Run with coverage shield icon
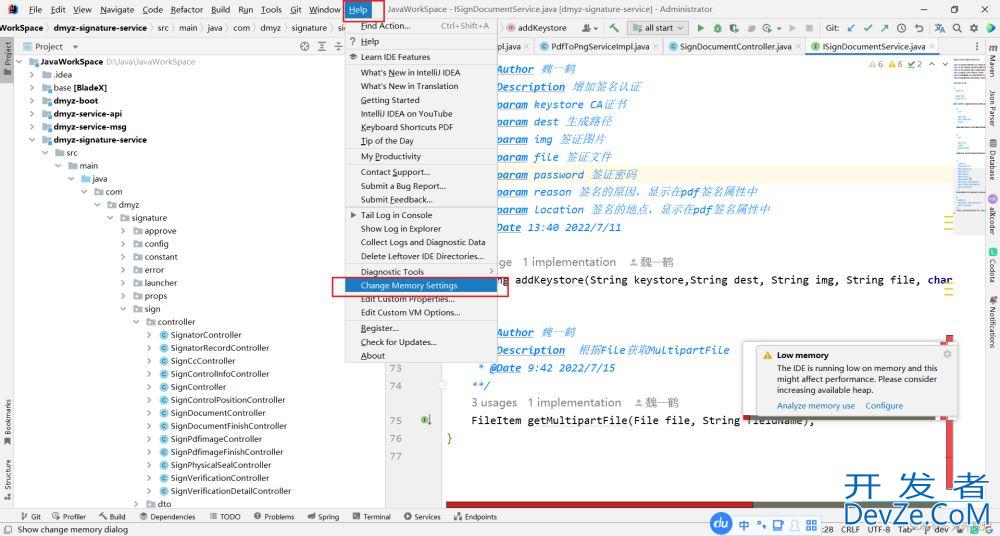 tap(733, 28)
